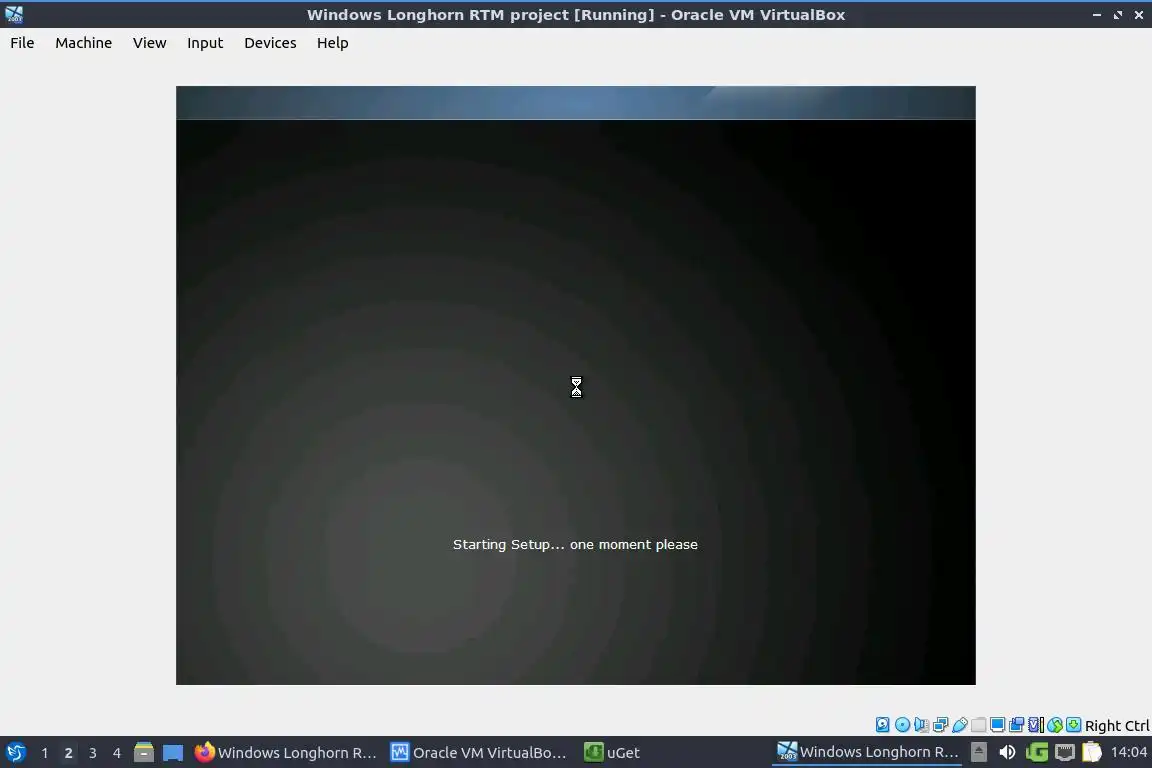Open the file manager launcher in panel
This screenshot has height=768, width=1152.
pyautogui.click(x=144, y=753)
